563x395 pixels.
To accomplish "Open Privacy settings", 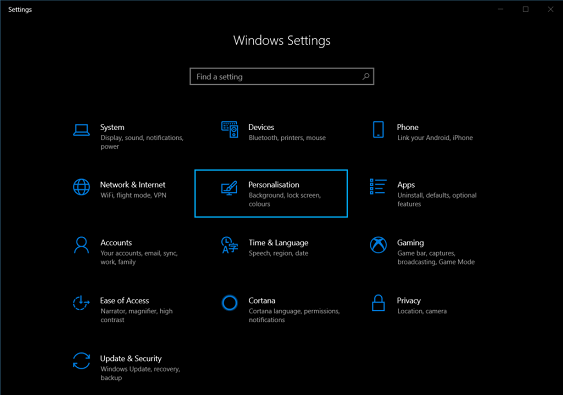I will pyautogui.click(x=409, y=301).
